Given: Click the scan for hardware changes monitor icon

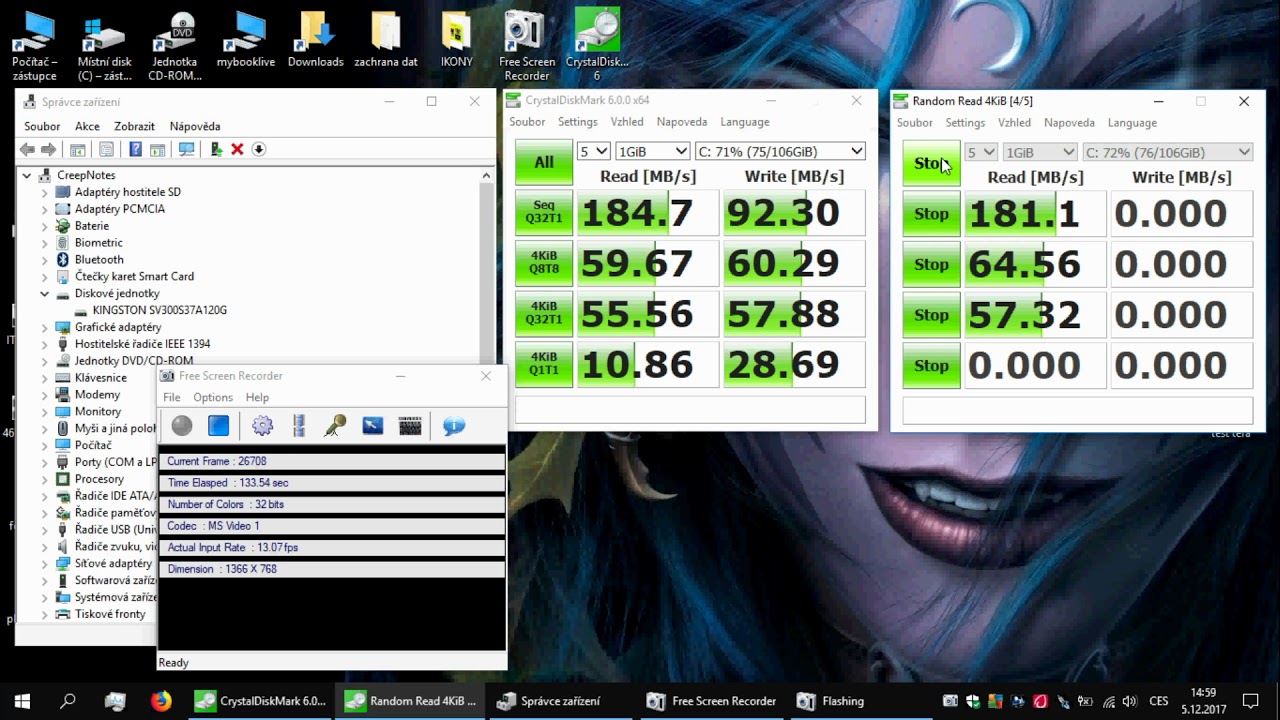Looking at the screenshot, I should pyautogui.click(x=186, y=149).
